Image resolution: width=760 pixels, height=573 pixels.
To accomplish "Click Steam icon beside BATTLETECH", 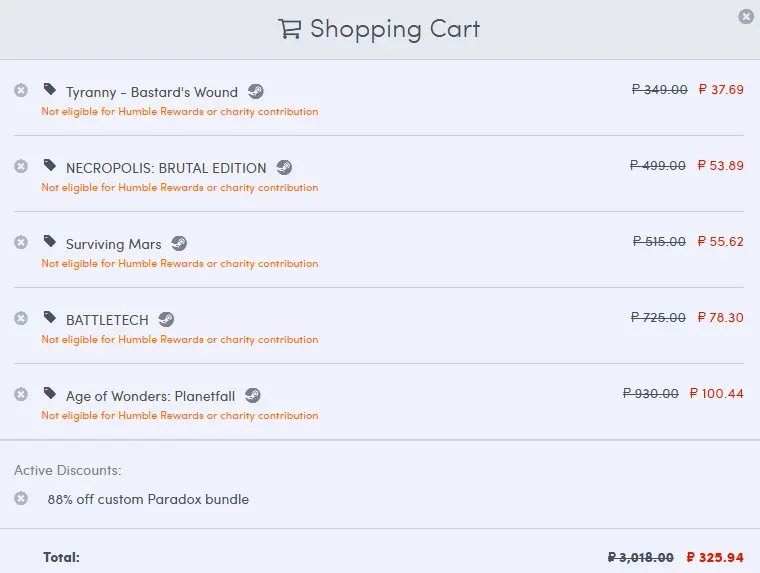I will pos(166,319).
